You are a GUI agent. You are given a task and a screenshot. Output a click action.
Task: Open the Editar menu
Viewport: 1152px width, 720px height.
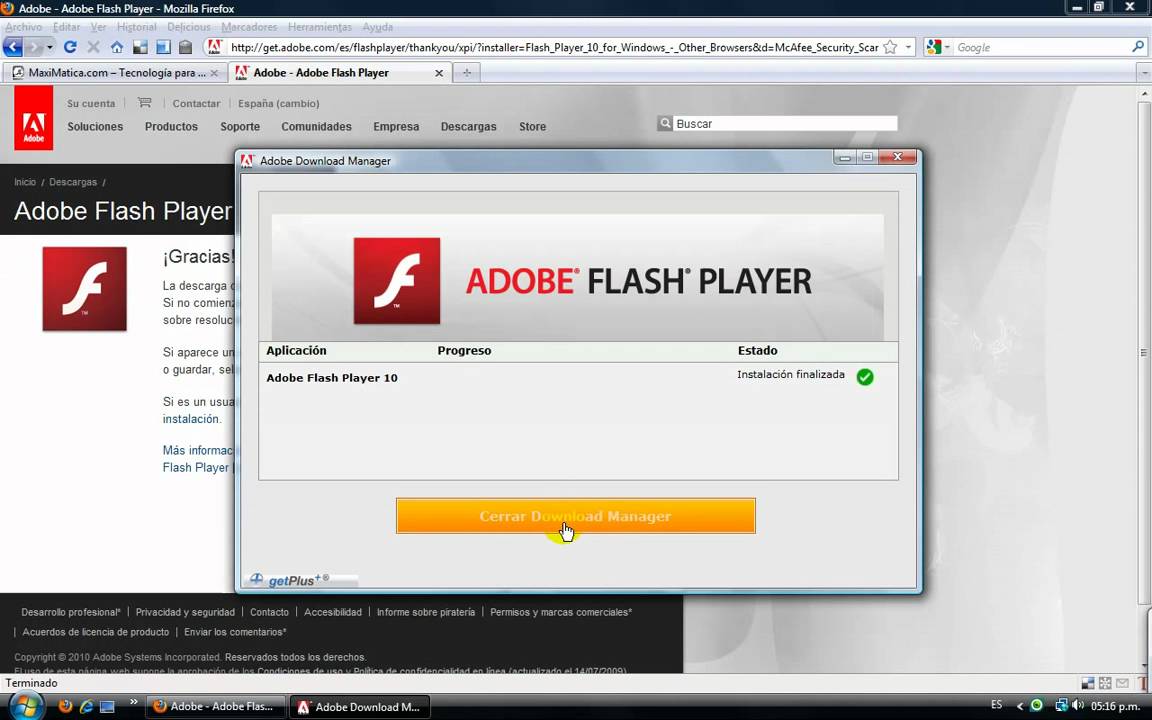[x=66, y=26]
